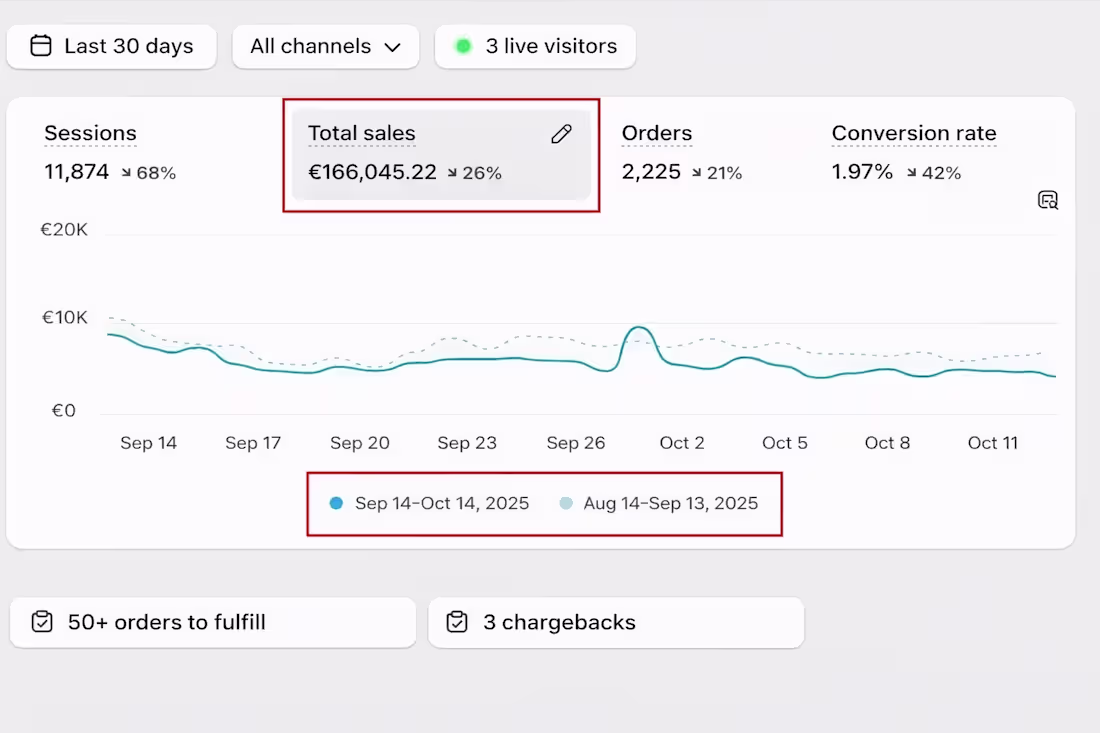1100x733 pixels.
Task: Switch to the Conversion rate metric
Action: pyautogui.click(x=913, y=134)
